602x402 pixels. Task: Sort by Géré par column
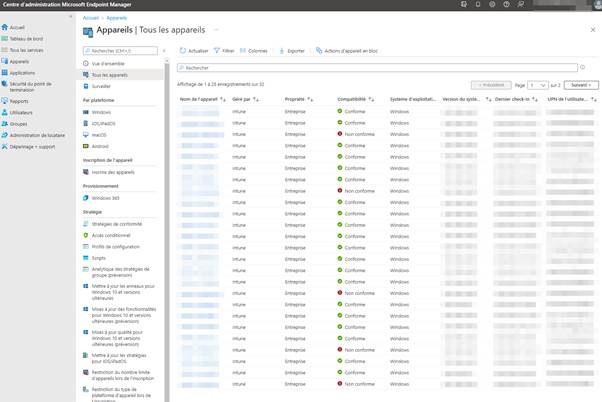pos(245,99)
